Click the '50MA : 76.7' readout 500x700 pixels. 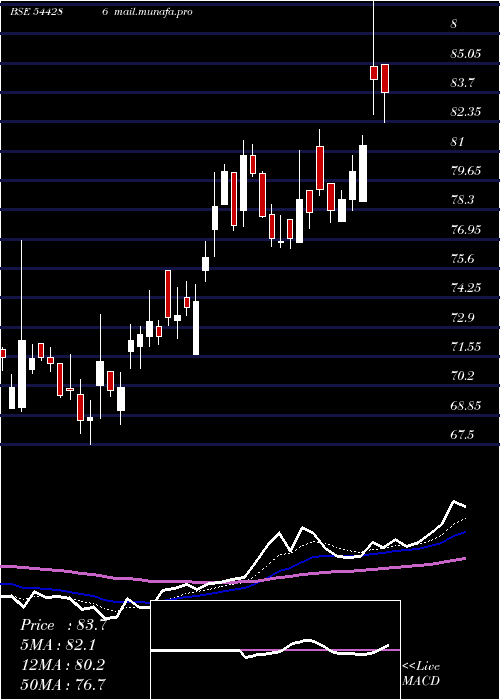(63, 684)
